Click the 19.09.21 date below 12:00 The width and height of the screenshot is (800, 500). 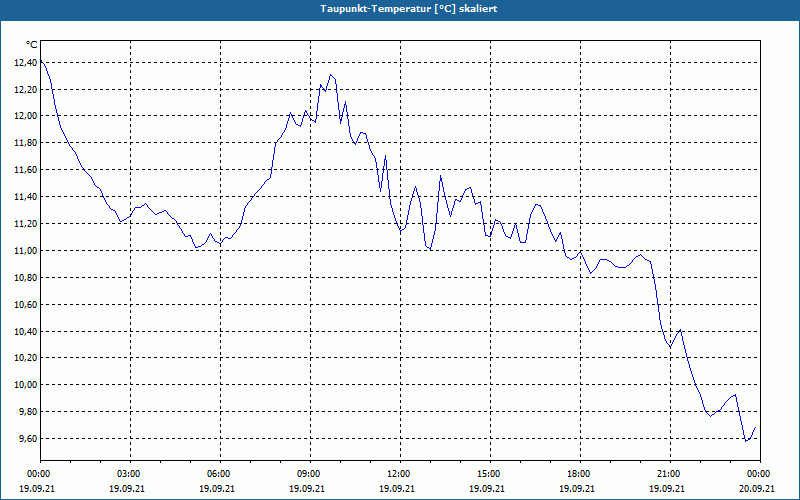397,488
